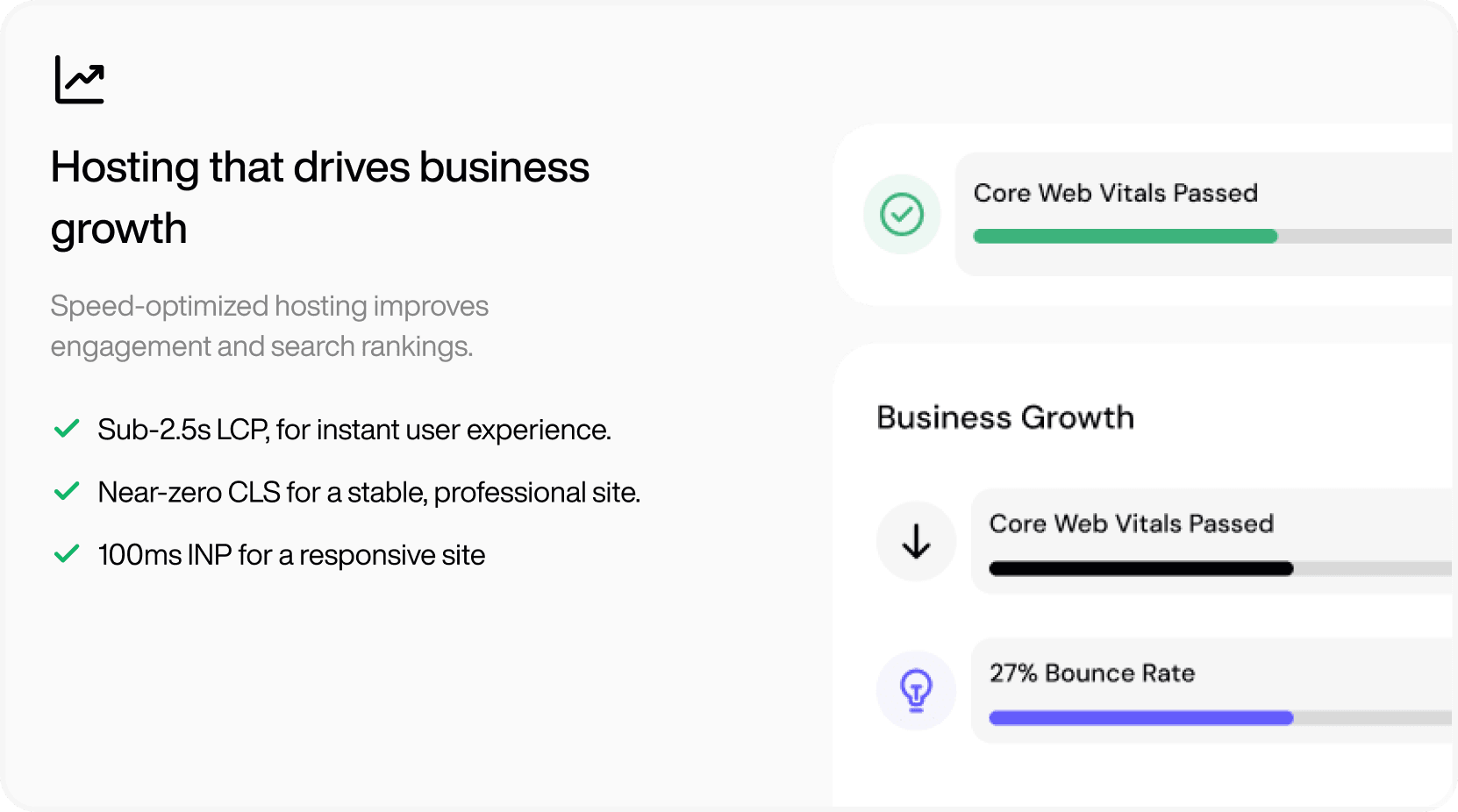The image size is (1458, 812).
Task: Click the green circled checkmark icon
Action: (x=902, y=214)
